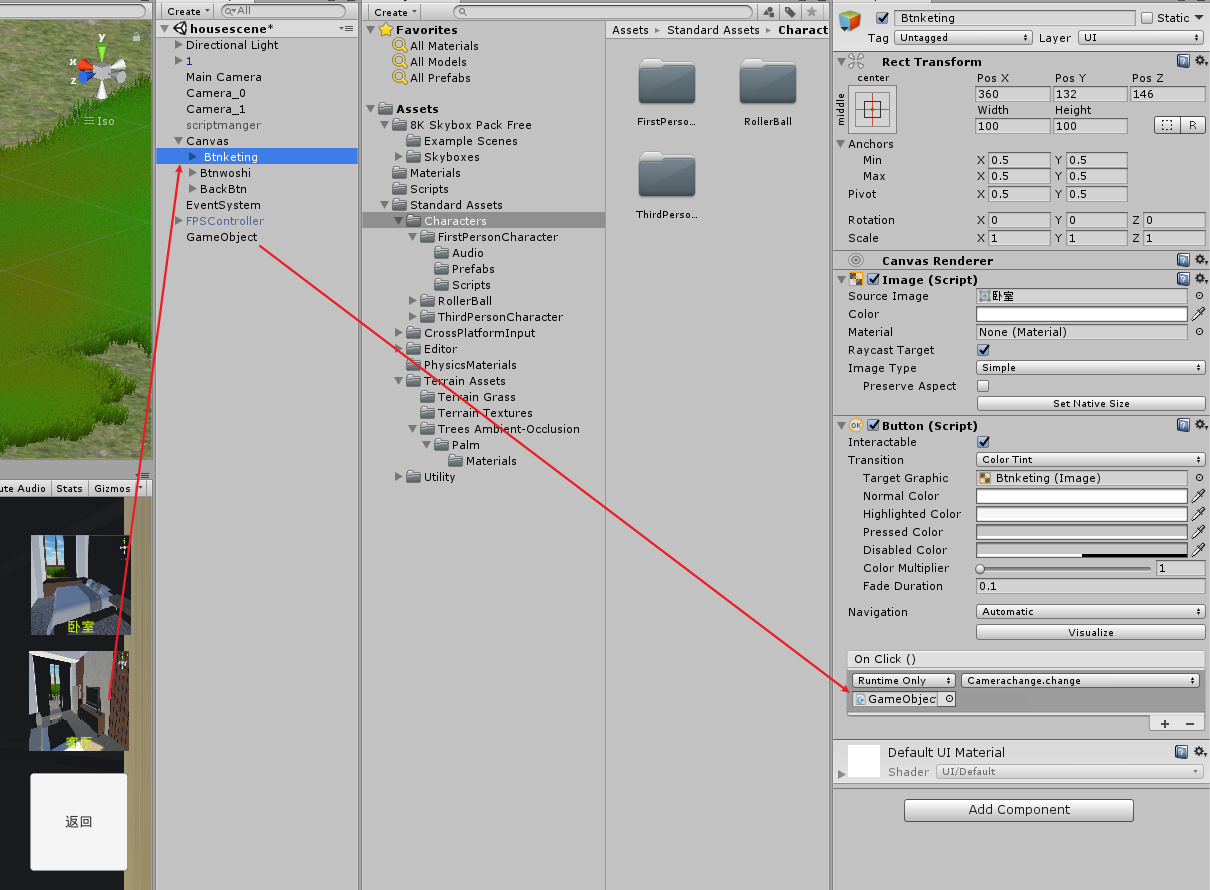Viewport: 1210px width, 890px height.
Task: Switch to the Gizmos tab
Action: [113, 488]
